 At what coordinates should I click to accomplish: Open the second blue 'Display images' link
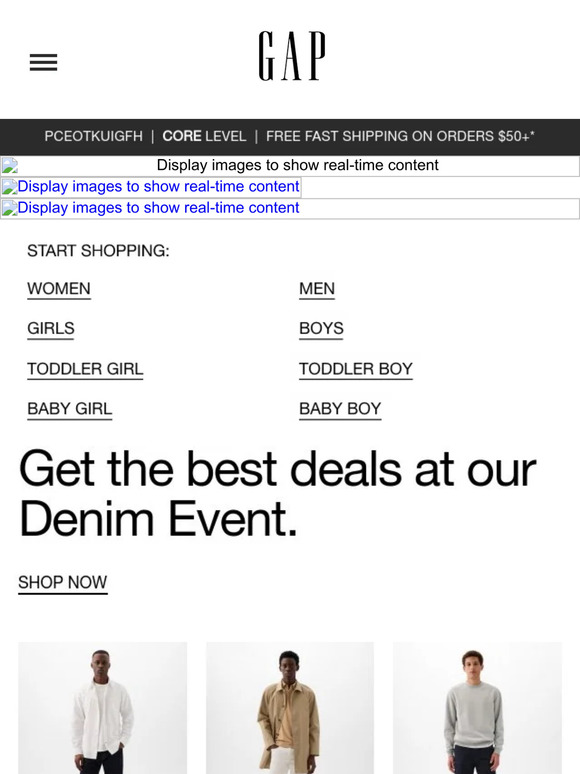pos(151,187)
